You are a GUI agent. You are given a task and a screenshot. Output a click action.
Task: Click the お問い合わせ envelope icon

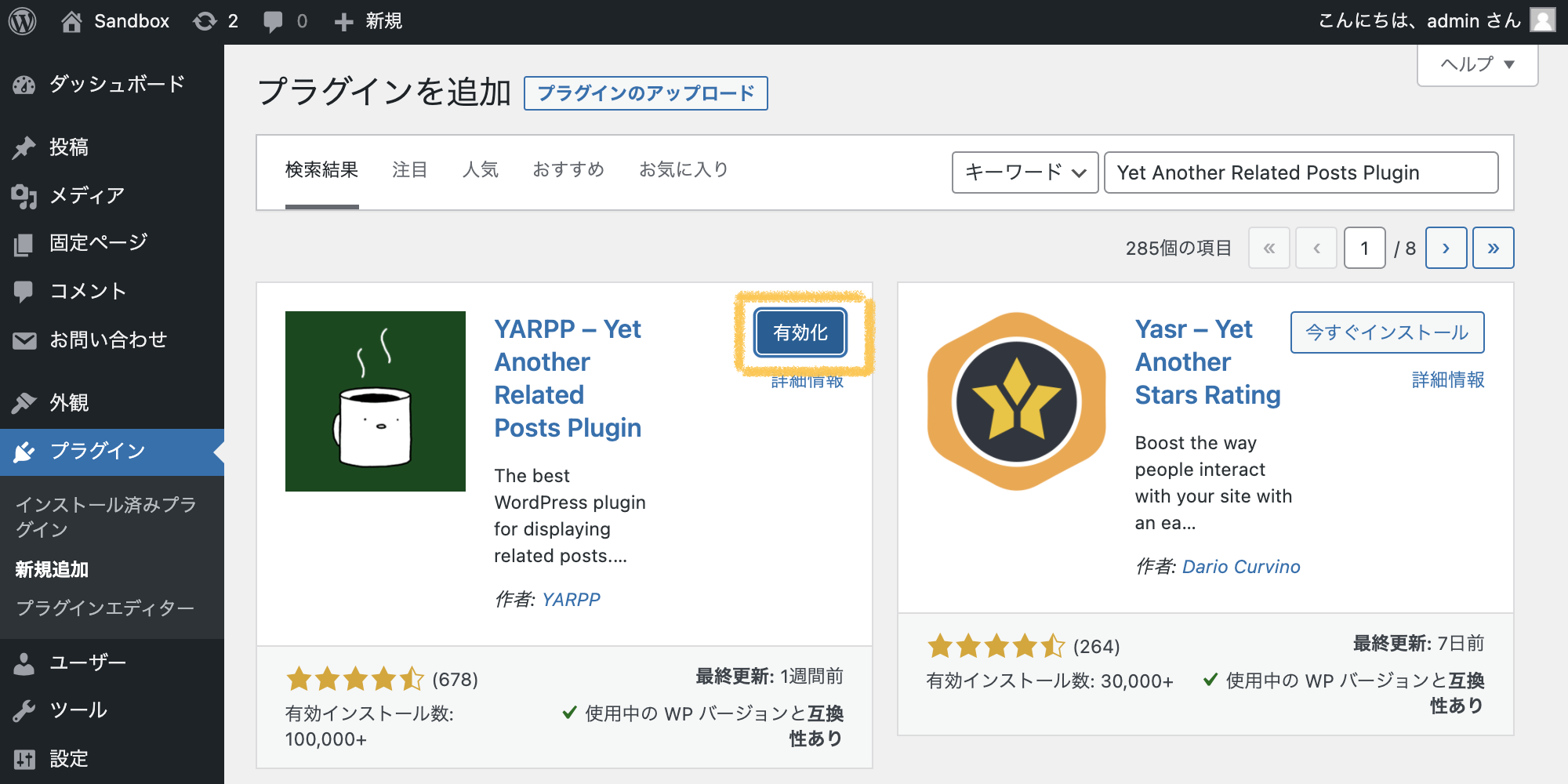[x=24, y=340]
